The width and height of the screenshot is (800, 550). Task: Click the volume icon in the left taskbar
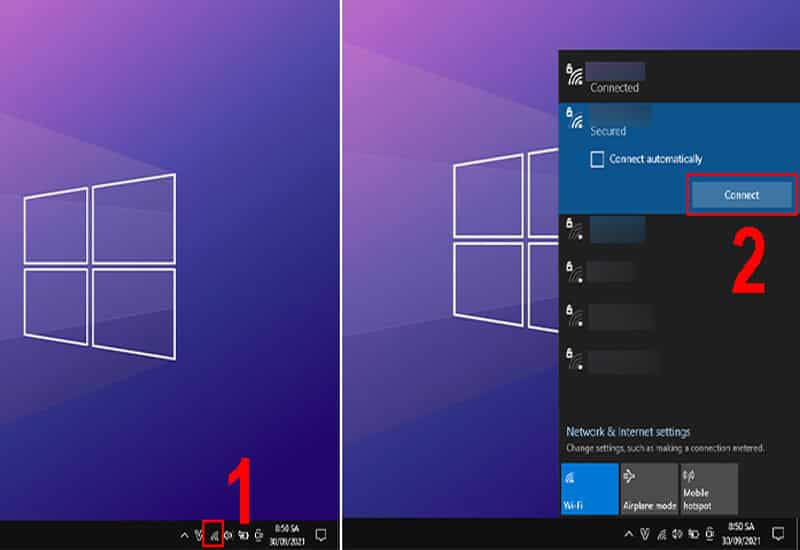click(x=228, y=535)
